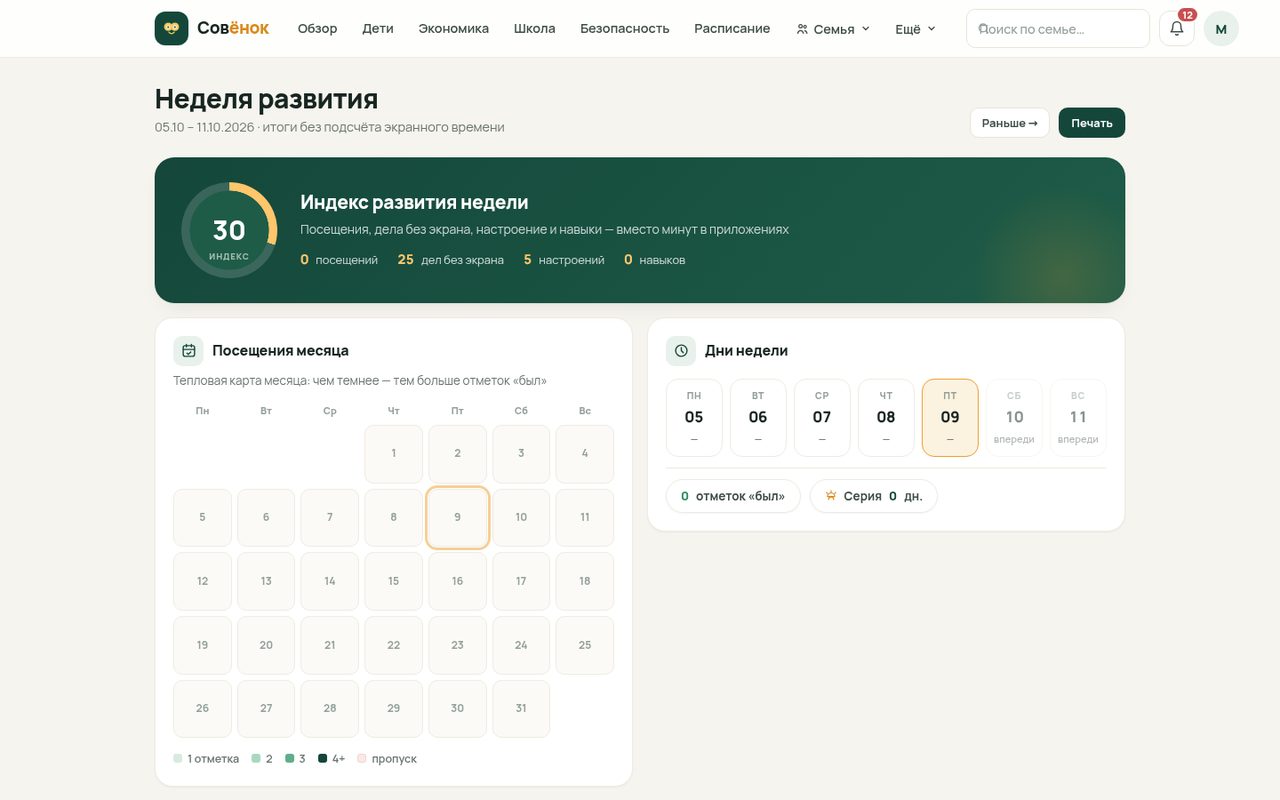Click the Серия 0 дн. chip

[873, 496]
